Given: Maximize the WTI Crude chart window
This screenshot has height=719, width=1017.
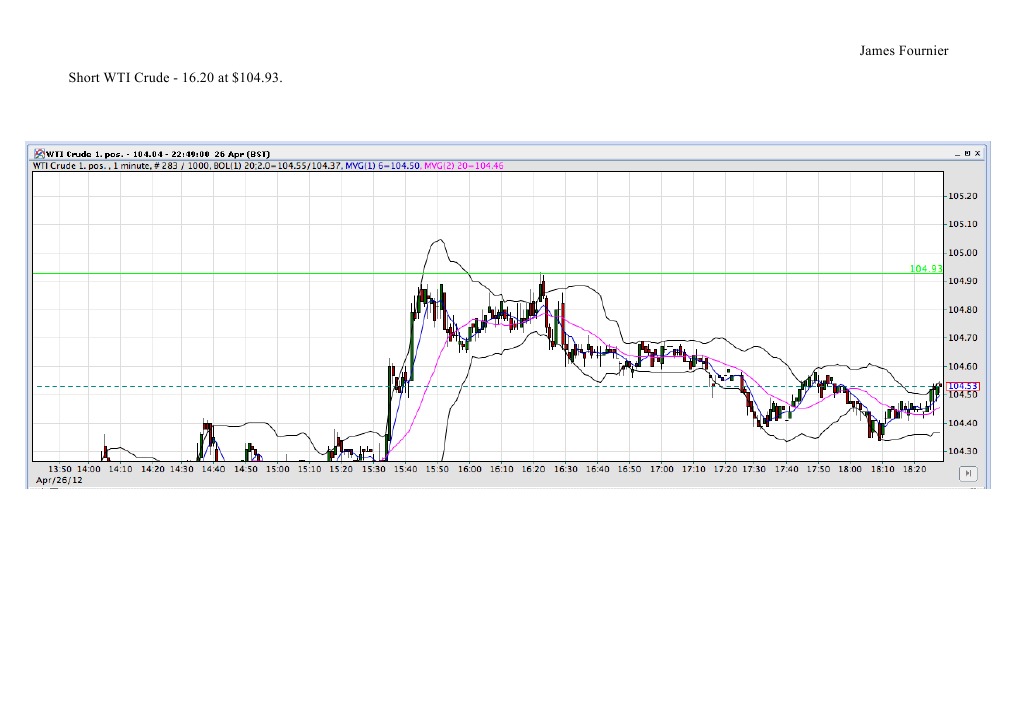Looking at the screenshot, I should pos(967,154).
